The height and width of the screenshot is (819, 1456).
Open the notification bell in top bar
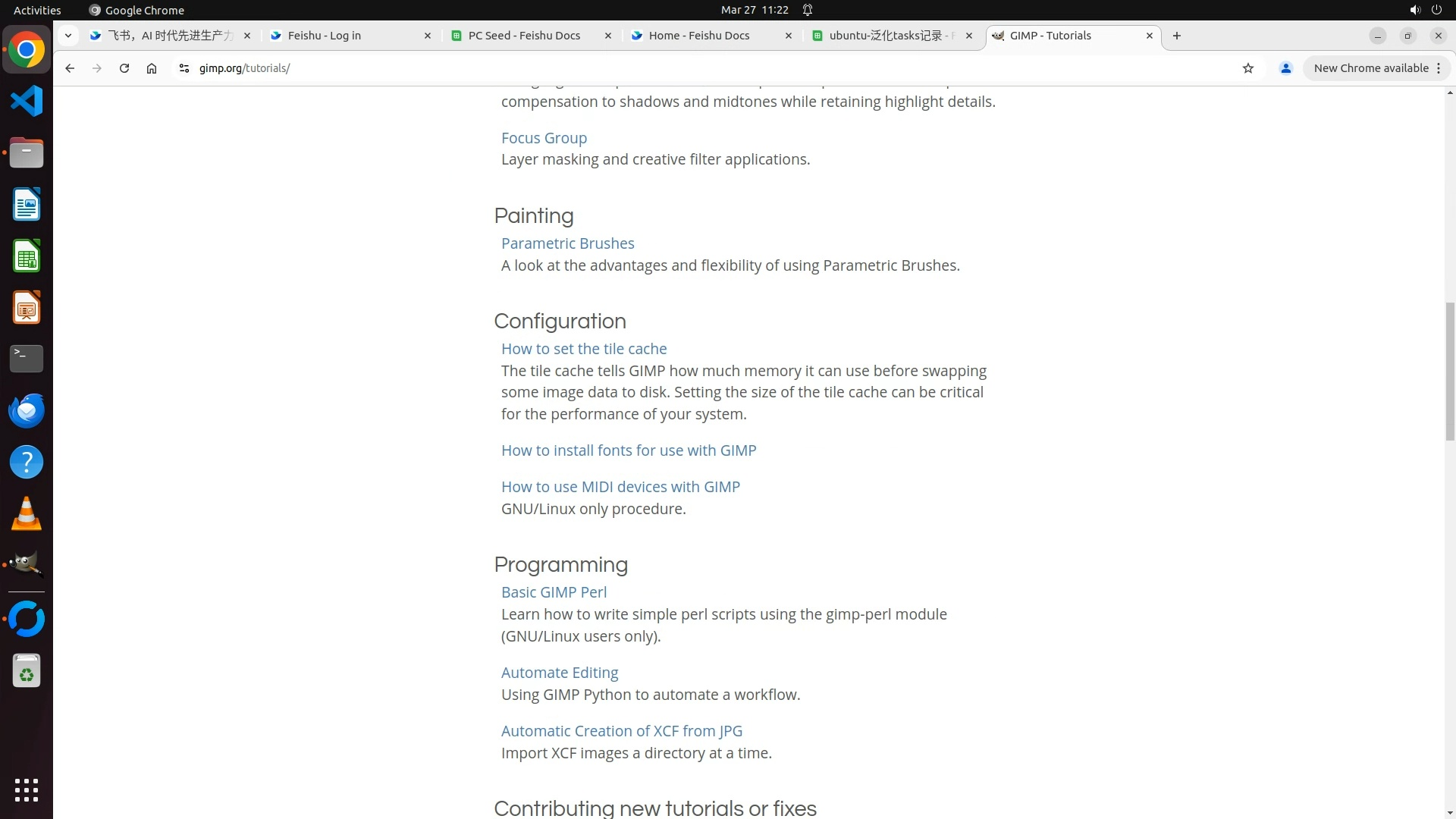[x=808, y=10]
